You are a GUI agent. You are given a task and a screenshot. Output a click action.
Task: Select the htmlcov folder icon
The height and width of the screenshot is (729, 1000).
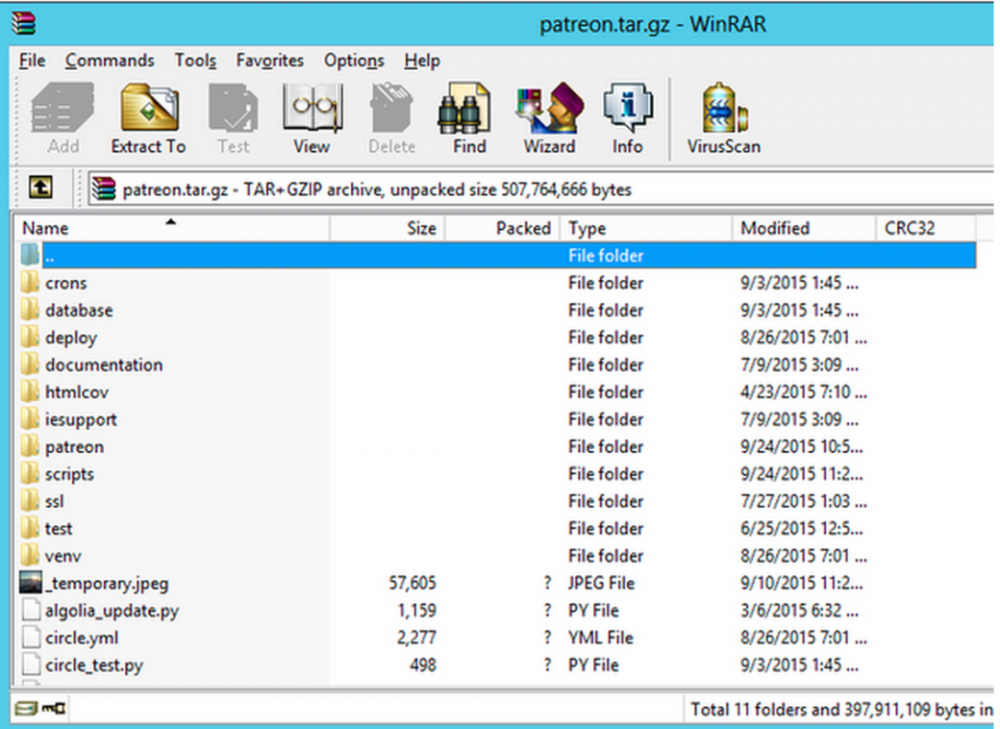click(30, 392)
